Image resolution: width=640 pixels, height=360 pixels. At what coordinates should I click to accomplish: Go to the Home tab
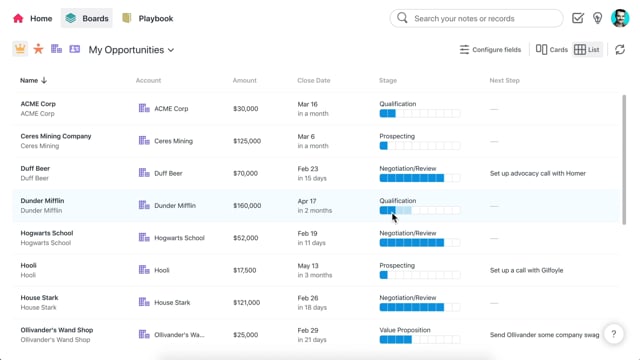tap(33, 18)
